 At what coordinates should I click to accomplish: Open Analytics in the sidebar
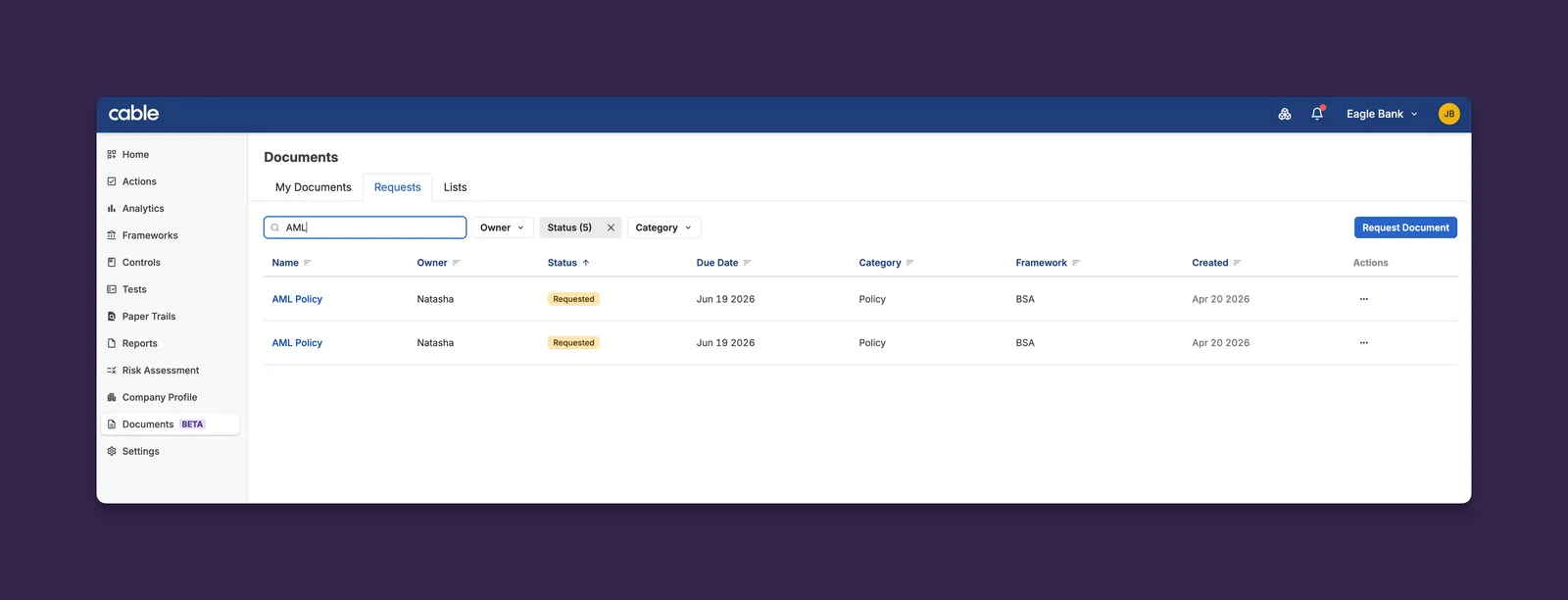point(171,209)
